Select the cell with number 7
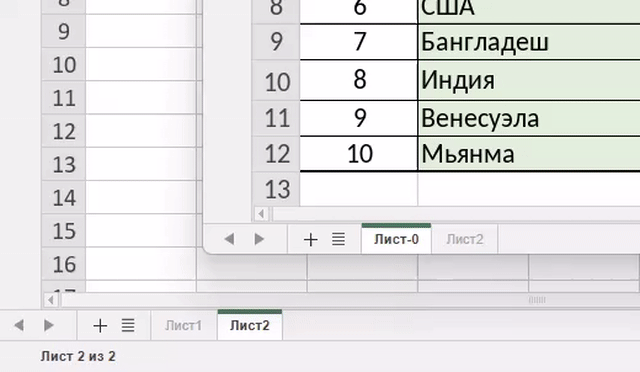The height and width of the screenshot is (372, 640). [359, 42]
